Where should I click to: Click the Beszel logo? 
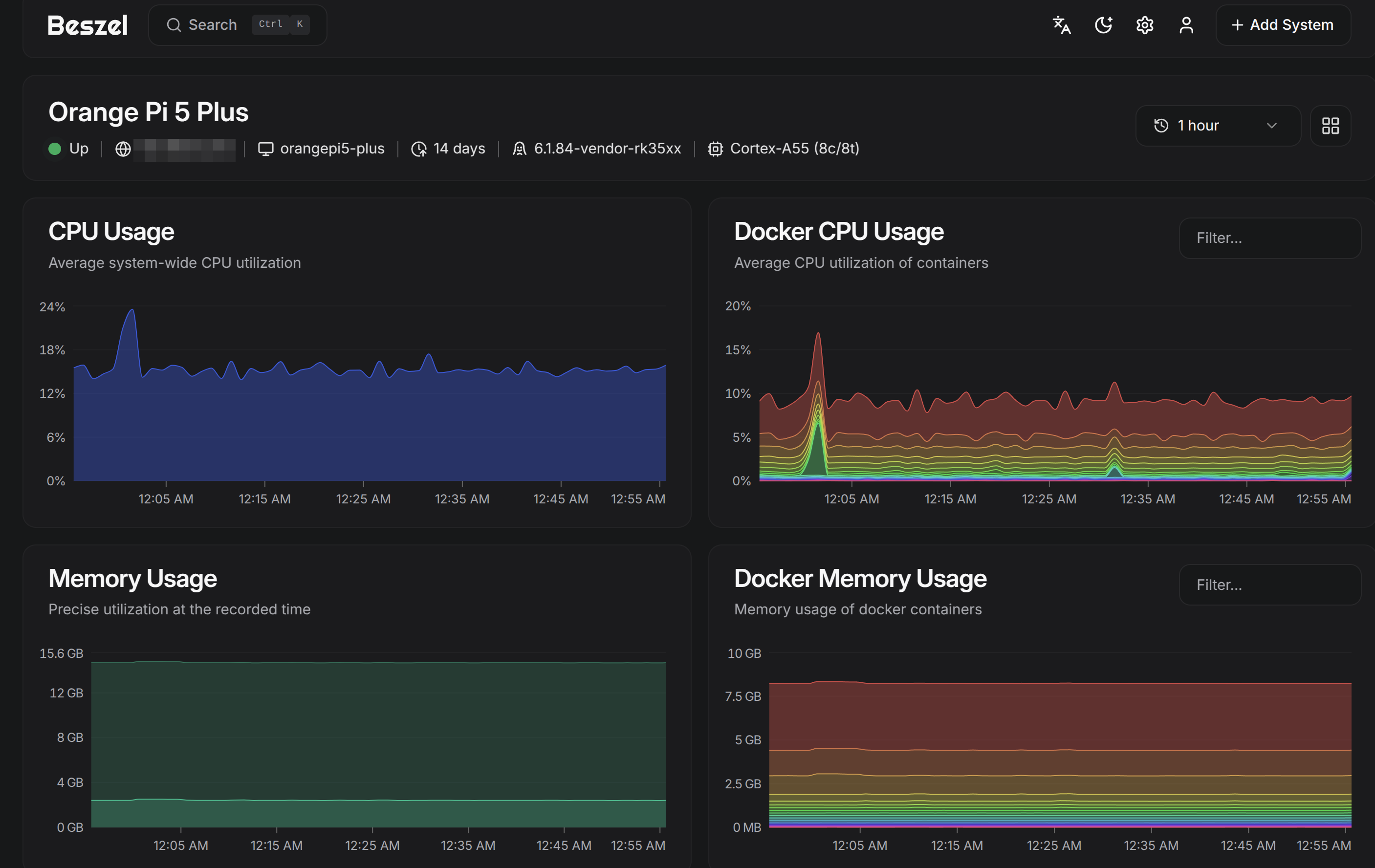88,25
